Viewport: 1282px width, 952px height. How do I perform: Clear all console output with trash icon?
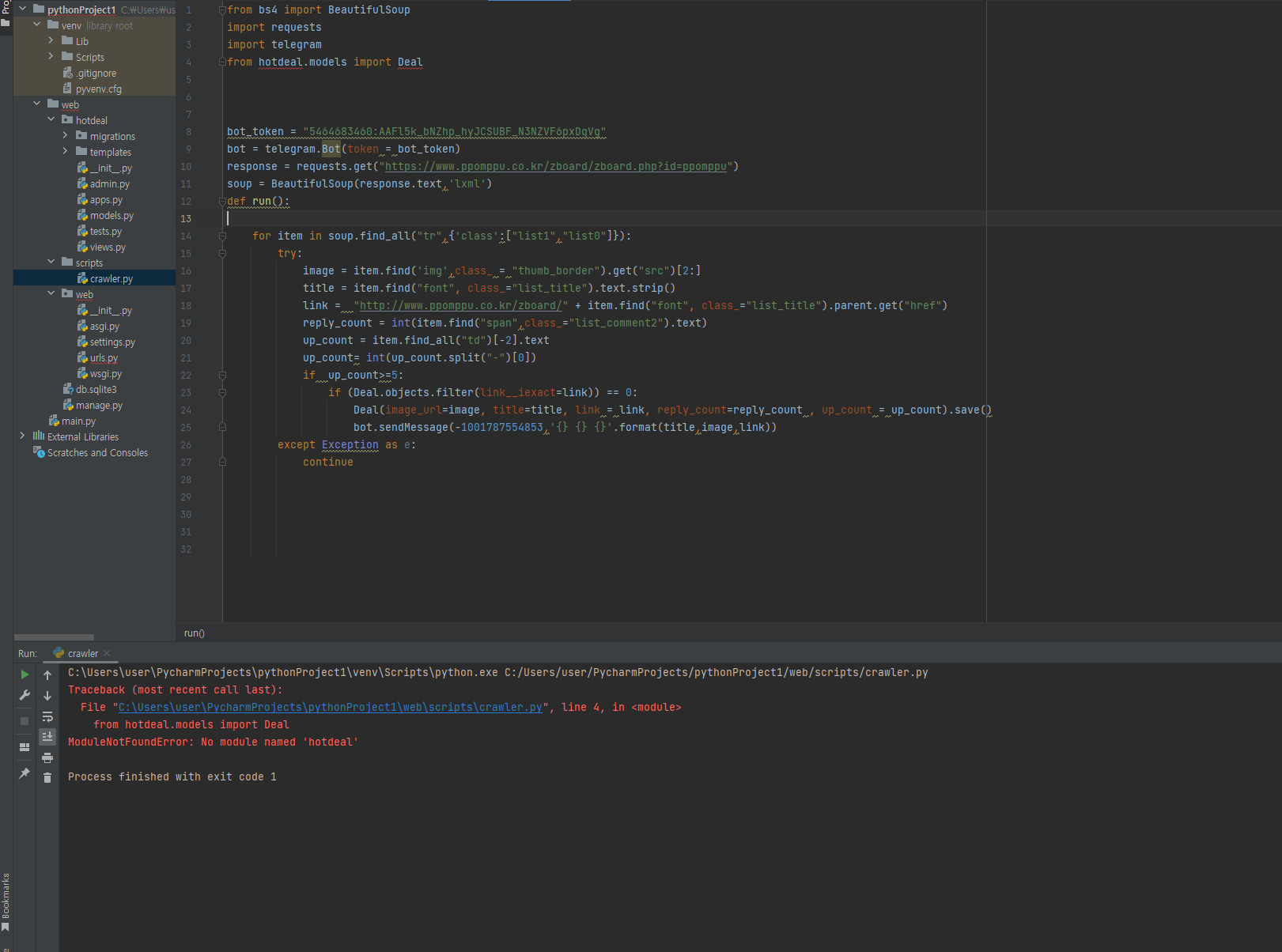pyautogui.click(x=47, y=778)
